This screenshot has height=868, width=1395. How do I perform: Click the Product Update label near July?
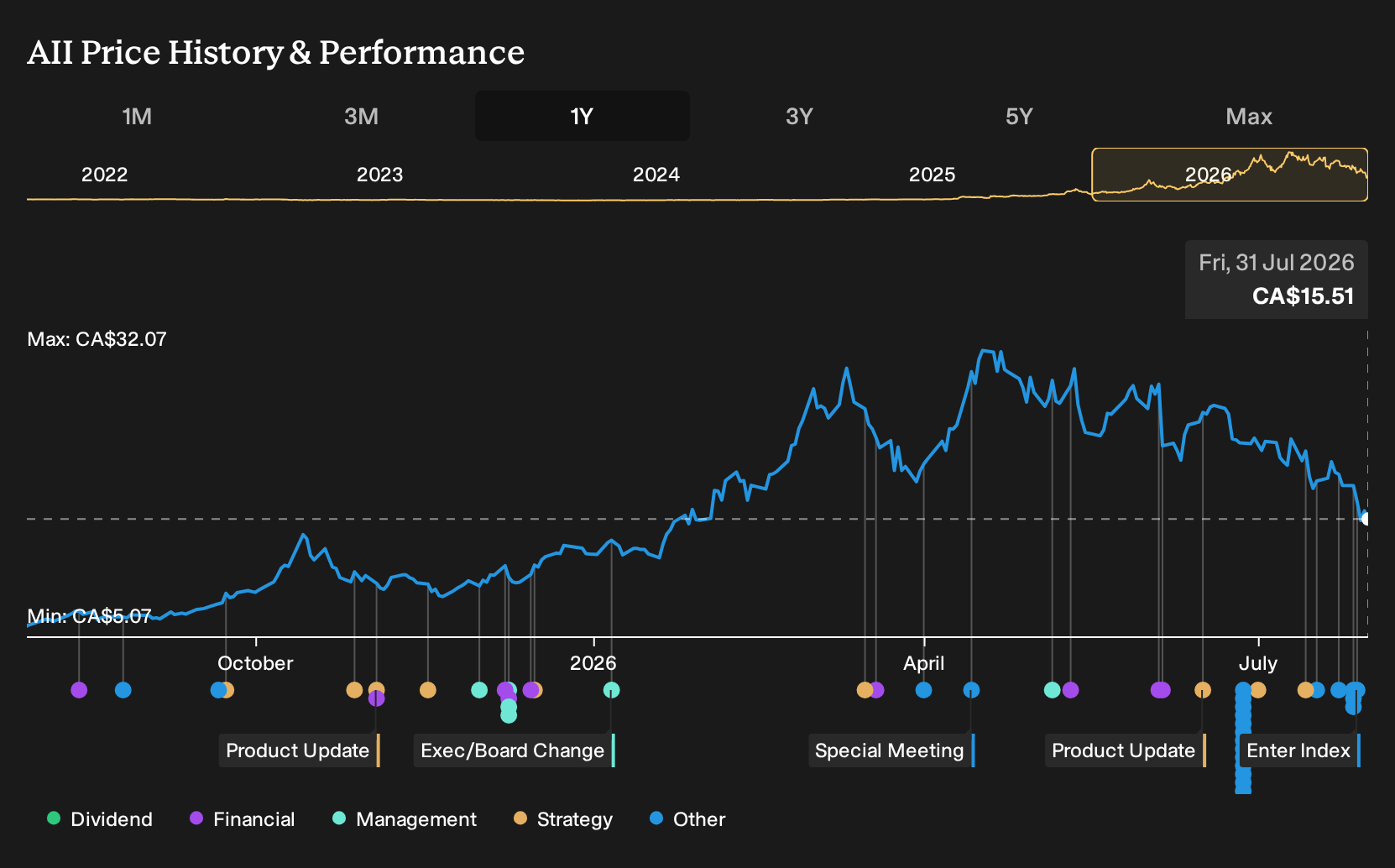[x=1126, y=750]
